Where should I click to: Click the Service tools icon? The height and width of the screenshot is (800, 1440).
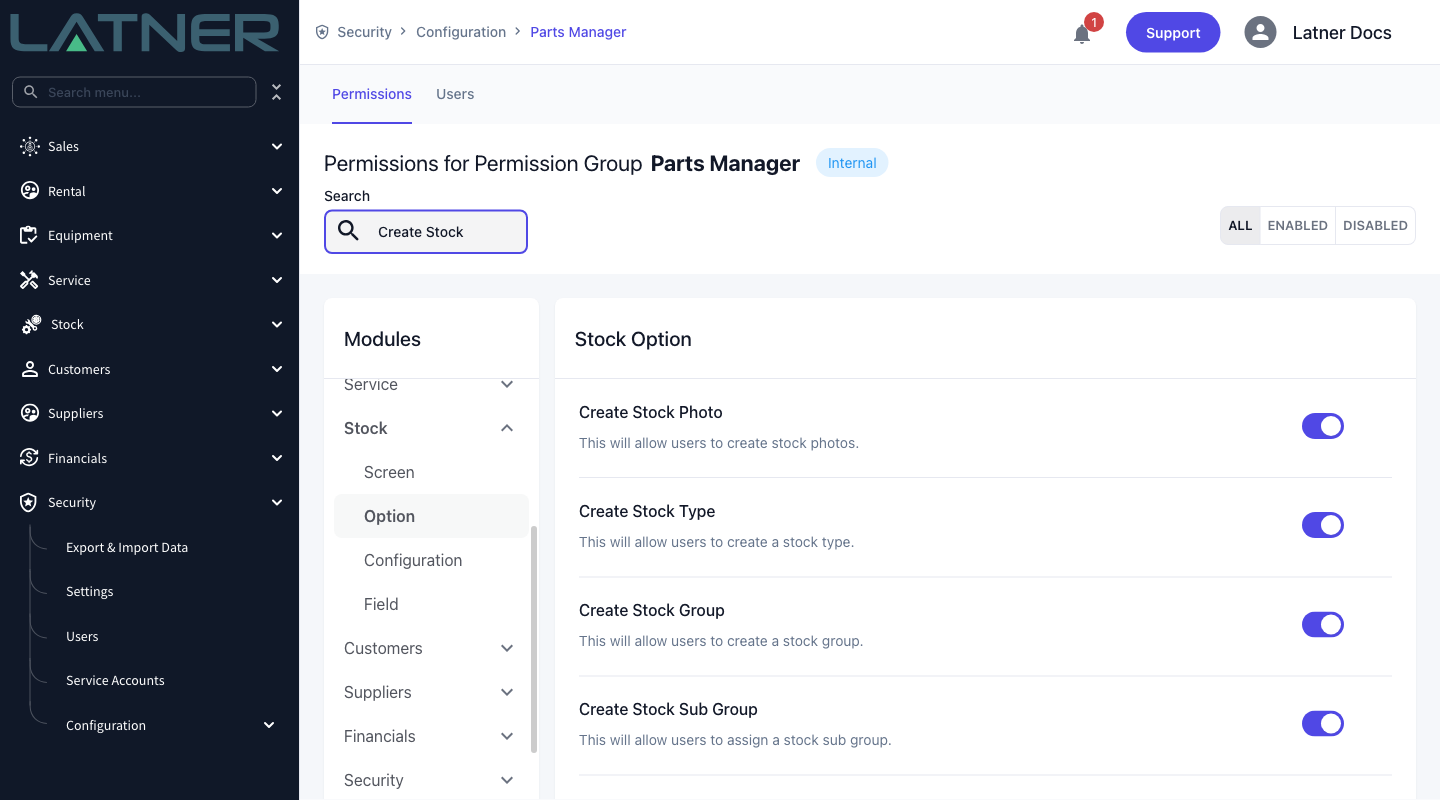tap(29, 280)
